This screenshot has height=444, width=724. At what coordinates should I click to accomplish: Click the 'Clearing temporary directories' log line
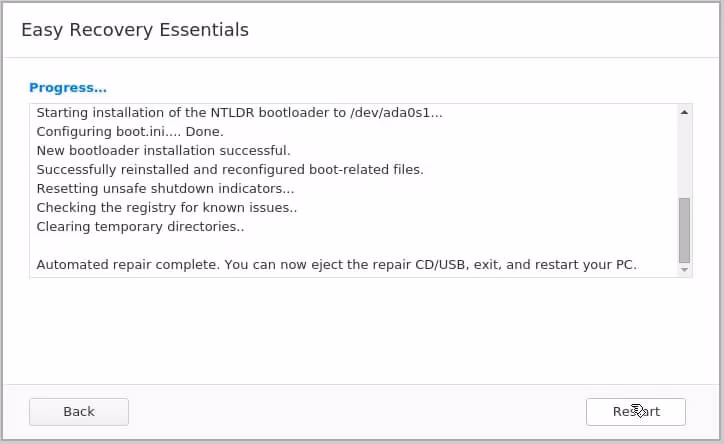click(x=140, y=227)
